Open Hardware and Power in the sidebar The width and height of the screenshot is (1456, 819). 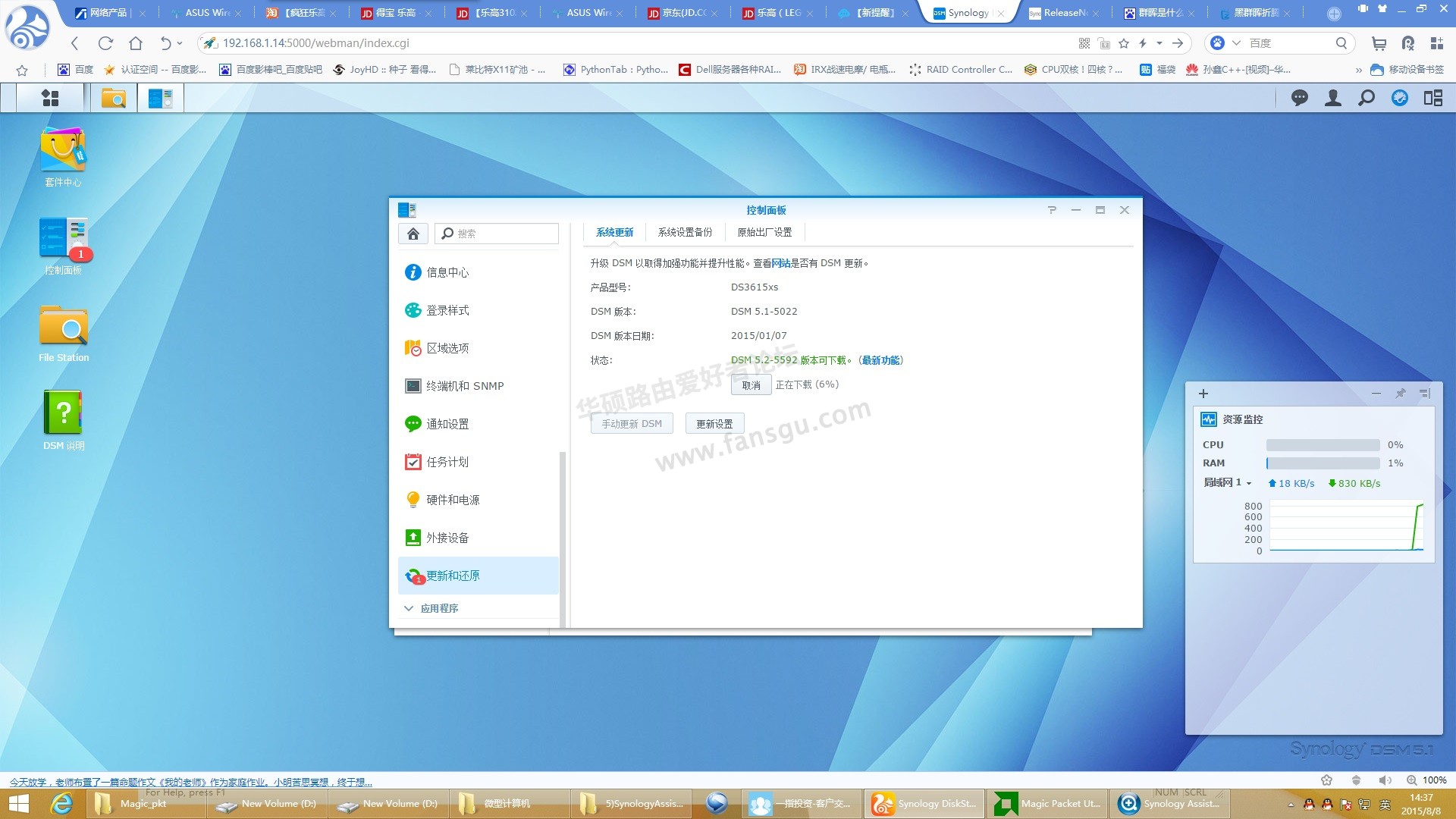(x=479, y=500)
